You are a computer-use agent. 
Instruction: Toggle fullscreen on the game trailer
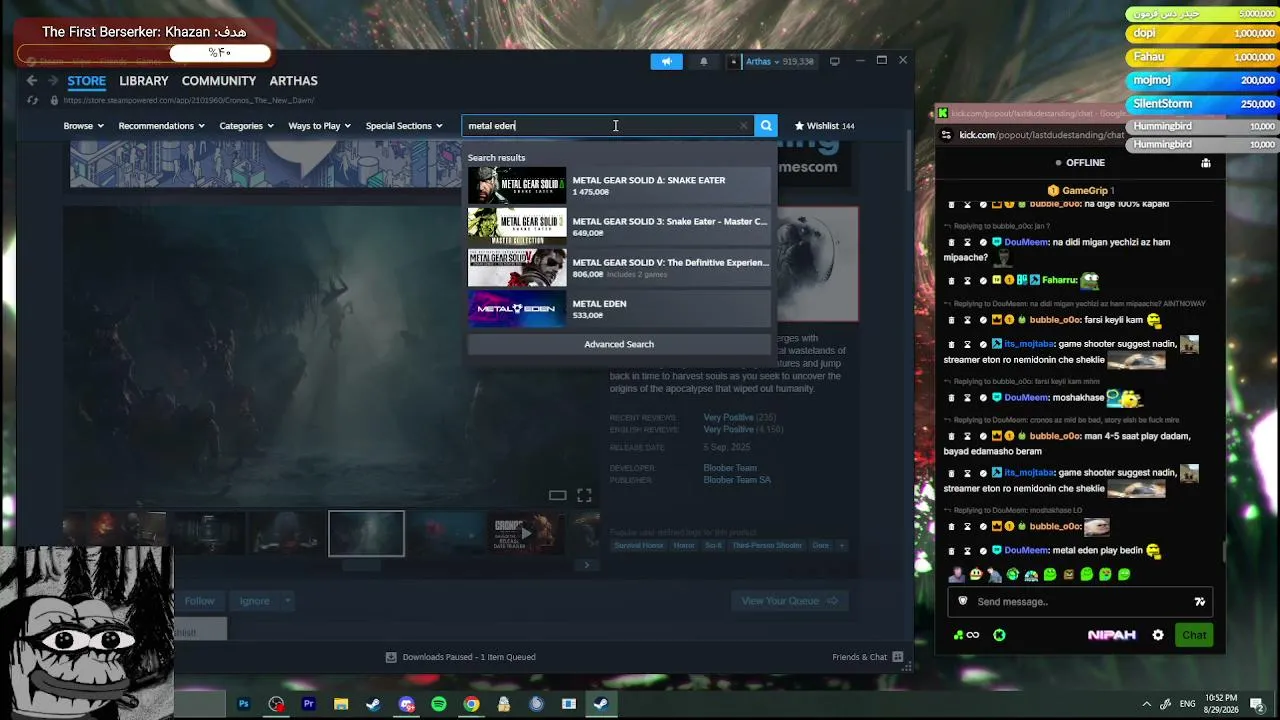click(x=584, y=495)
